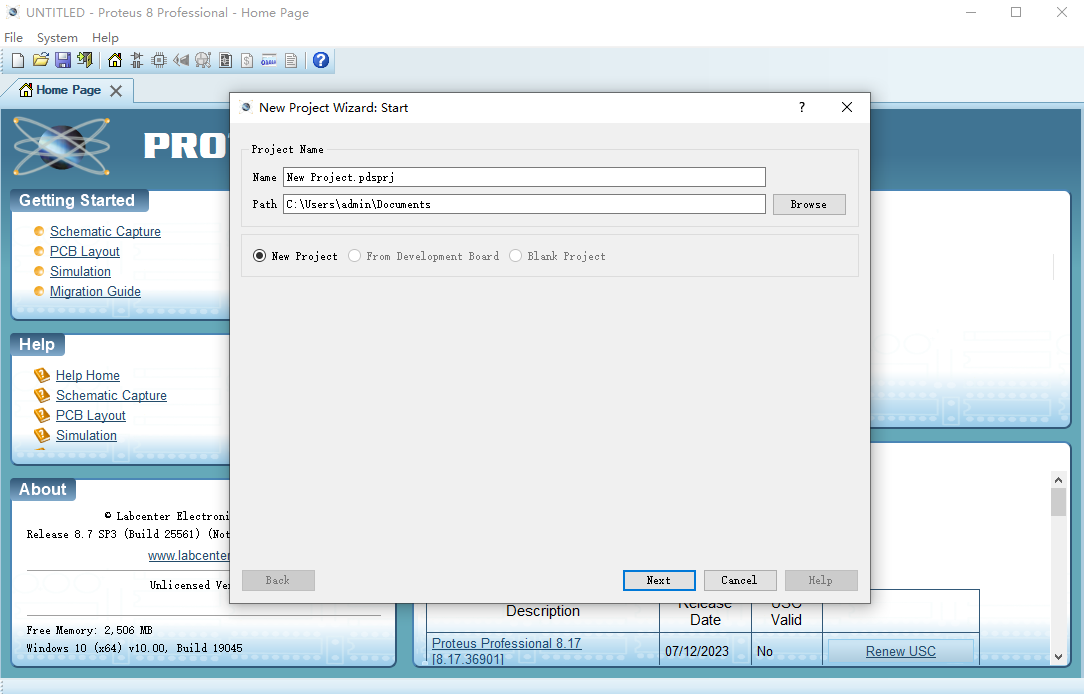The width and height of the screenshot is (1084, 694).
Task: Close the Home Page tab
Action: 116,91
